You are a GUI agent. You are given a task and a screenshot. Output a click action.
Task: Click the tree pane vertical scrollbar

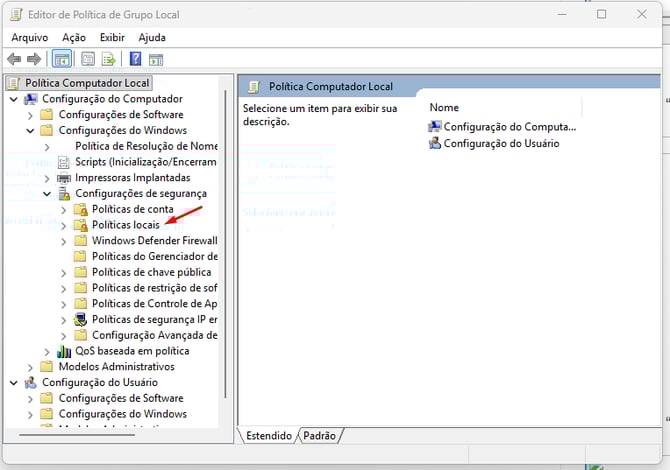click(225, 240)
